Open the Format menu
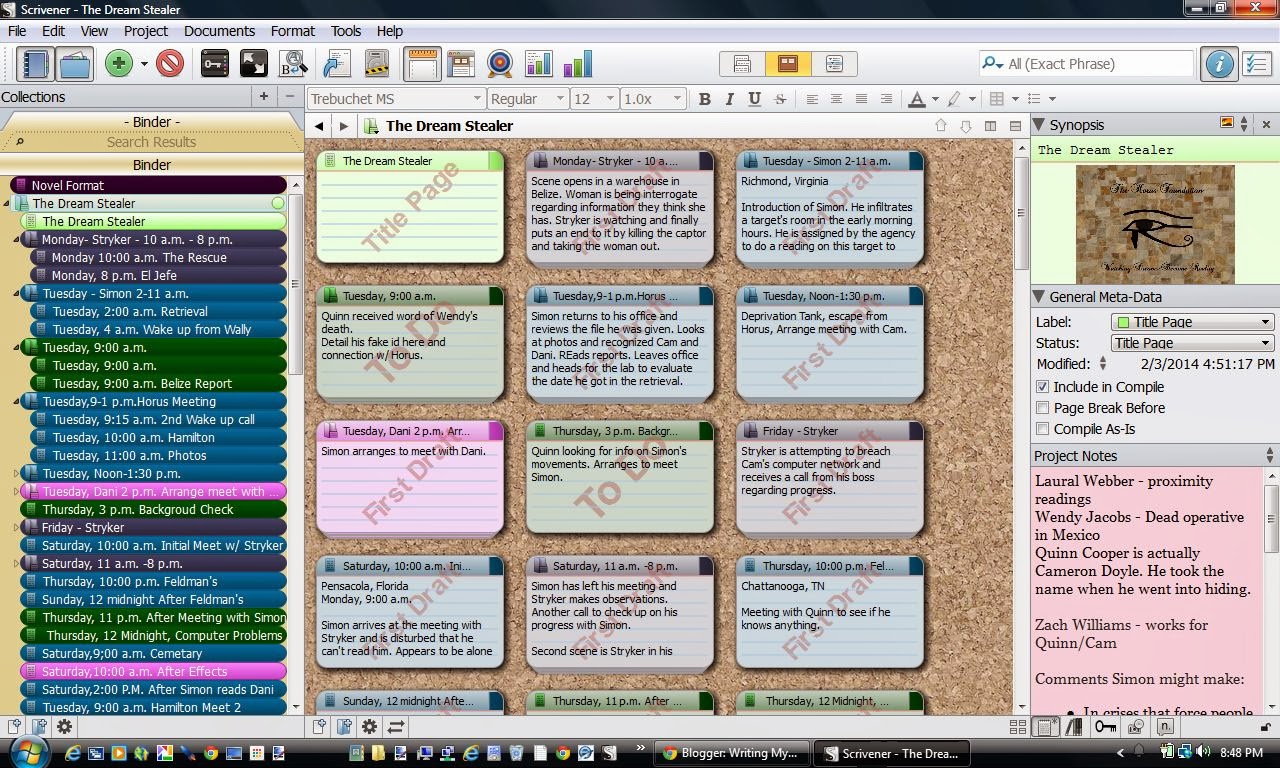Viewport: 1280px width, 768px height. point(293,31)
